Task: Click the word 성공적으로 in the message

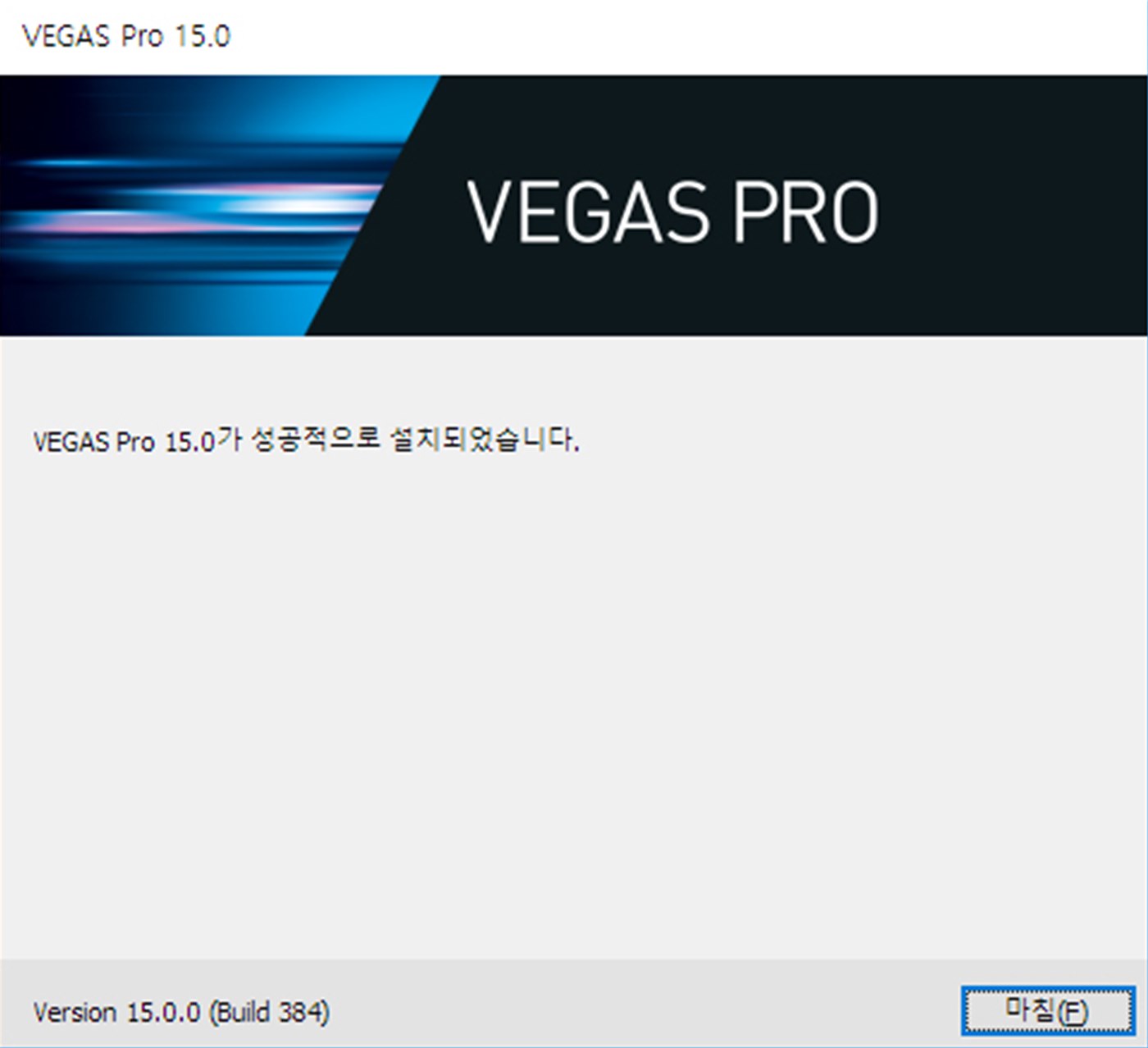Action: (x=316, y=440)
